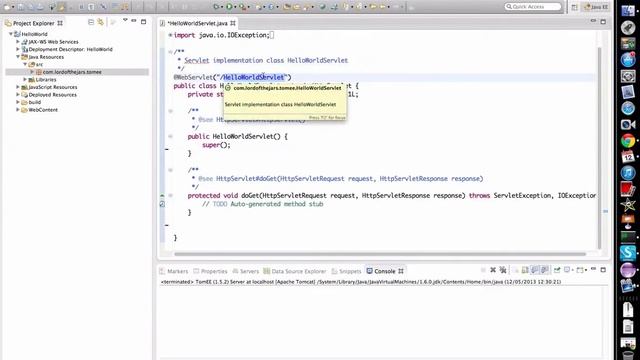Click Pin Console icon

coord(557,270)
